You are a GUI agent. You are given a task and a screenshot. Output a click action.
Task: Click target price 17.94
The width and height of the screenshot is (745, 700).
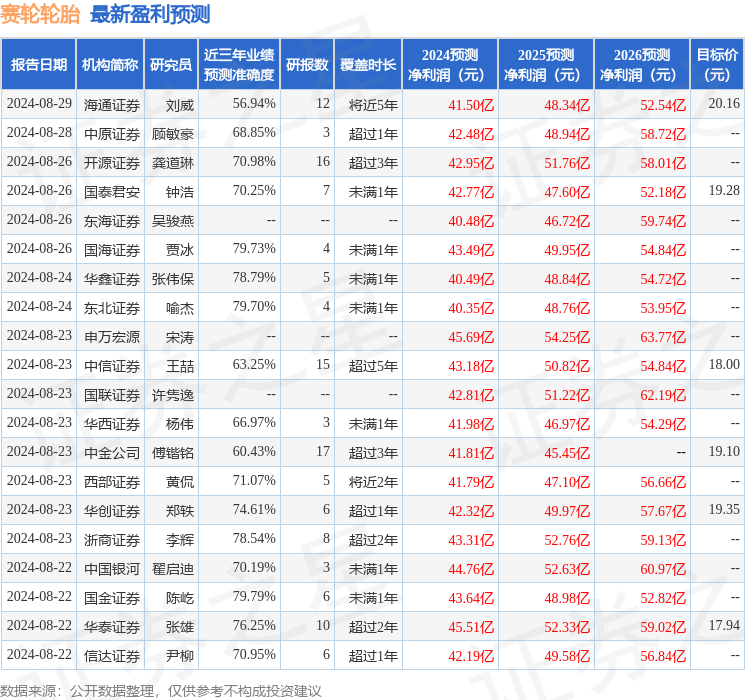[724, 626]
